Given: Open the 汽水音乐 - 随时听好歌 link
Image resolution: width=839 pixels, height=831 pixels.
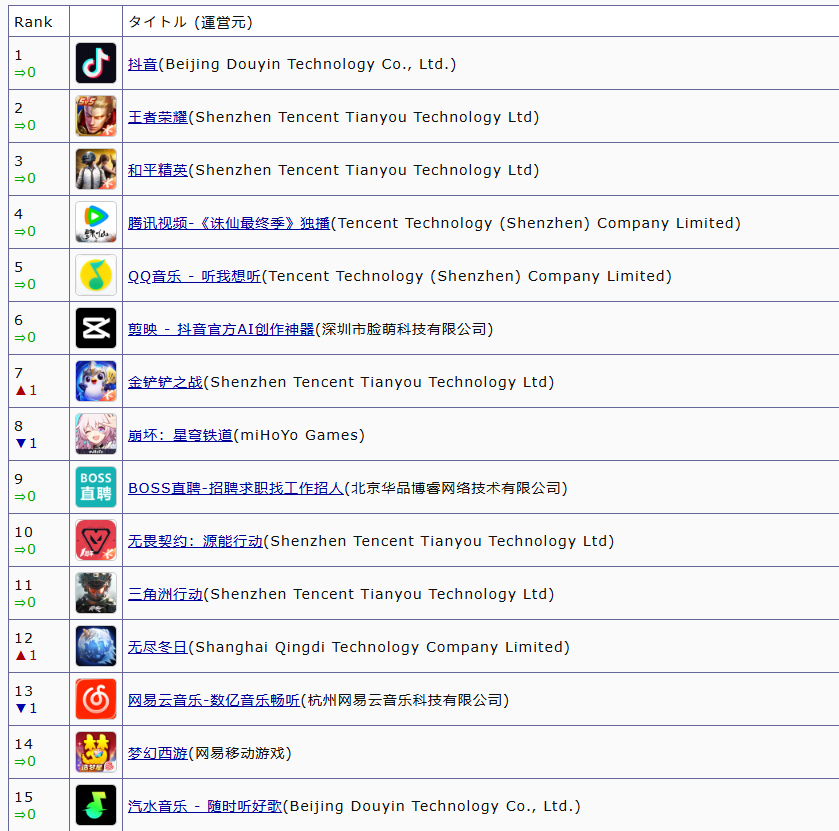Looking at the screenshot, I should click(205, 806).
